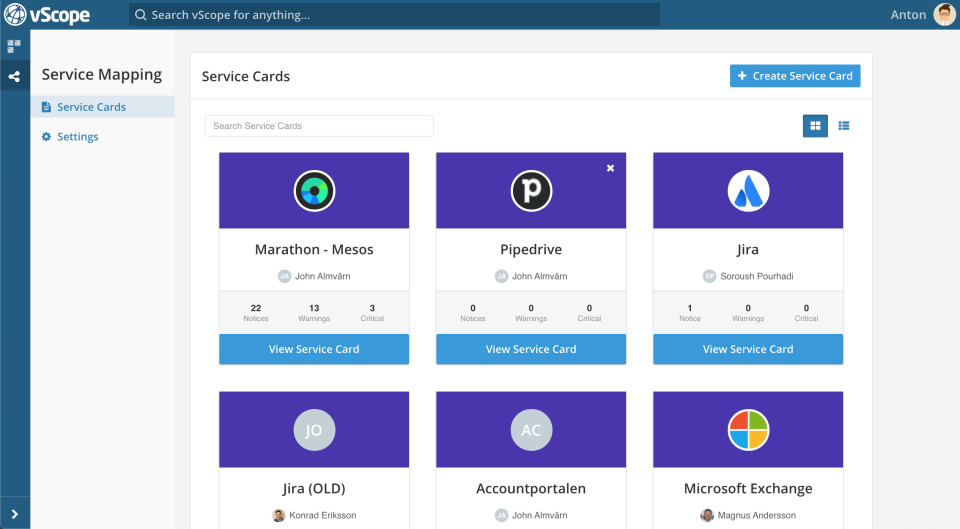This screenshot has width=960, height=529.
Task: Open the Anton user name menu
Action: click(x=908, y=15)
